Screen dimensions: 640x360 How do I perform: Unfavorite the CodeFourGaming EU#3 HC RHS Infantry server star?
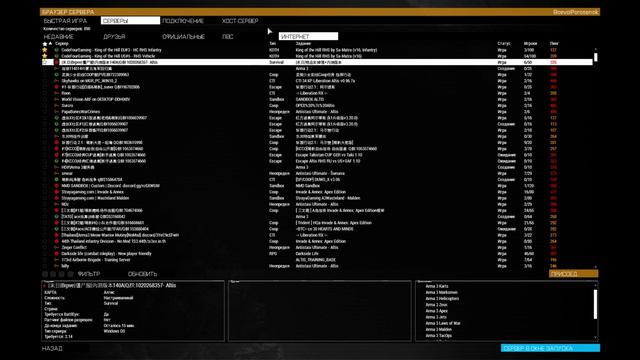point(45,50)
